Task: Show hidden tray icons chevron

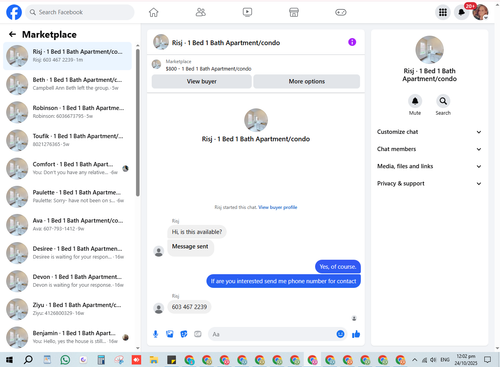Action: [414, 360]
